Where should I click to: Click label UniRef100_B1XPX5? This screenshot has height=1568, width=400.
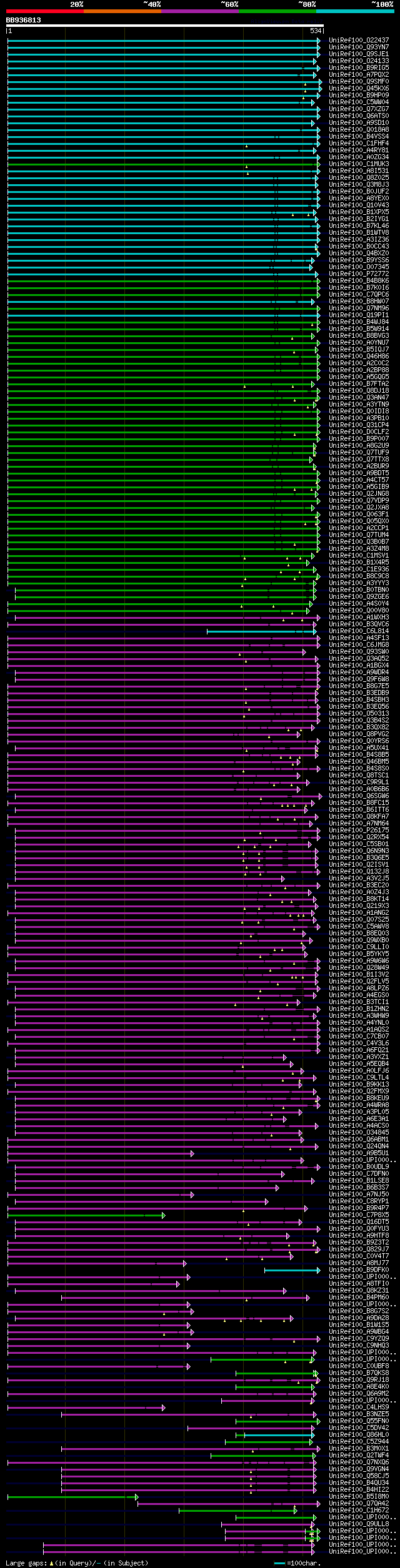pos(359,212)
